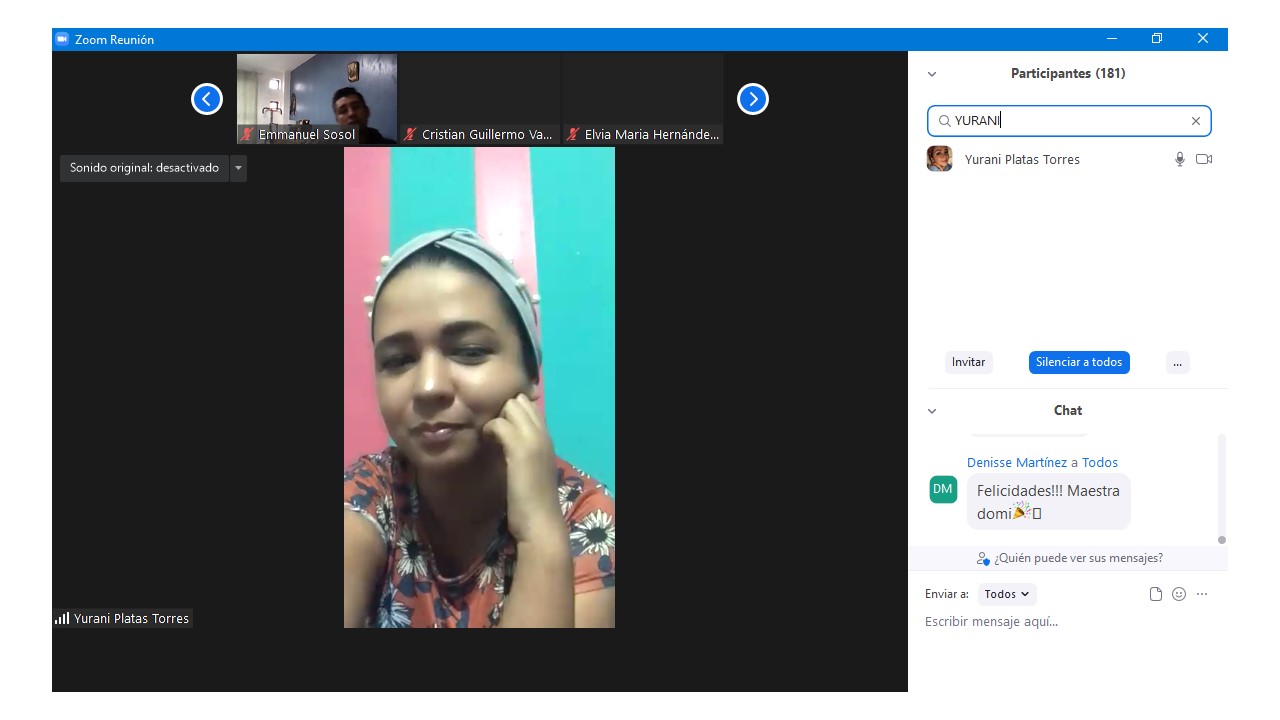Close the Zoom Reunión window

pos(1203,39)
